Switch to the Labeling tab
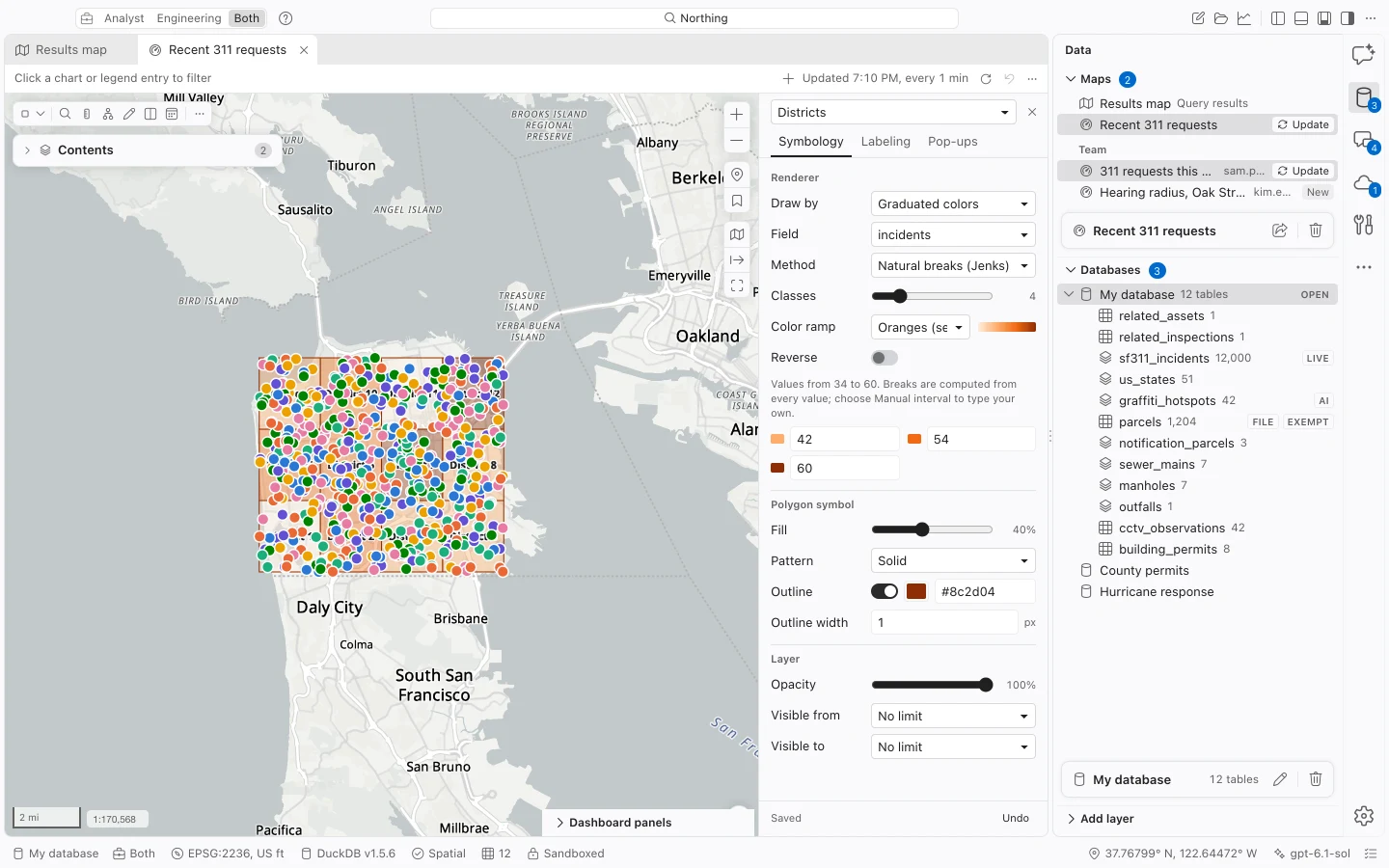Viewport: 1389px width, 868px height. [x=885, y=142]
